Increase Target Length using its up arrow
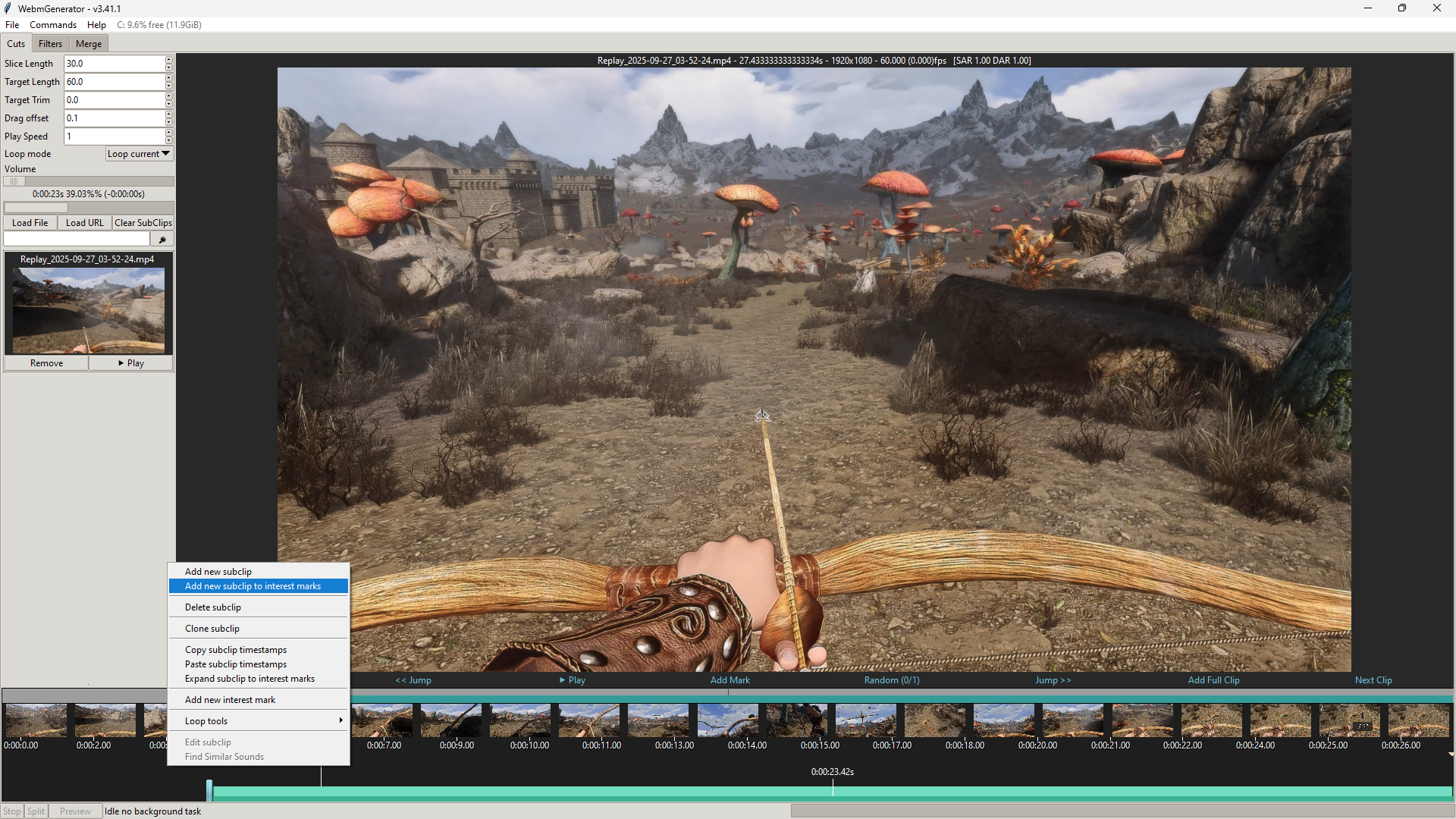 169,78
